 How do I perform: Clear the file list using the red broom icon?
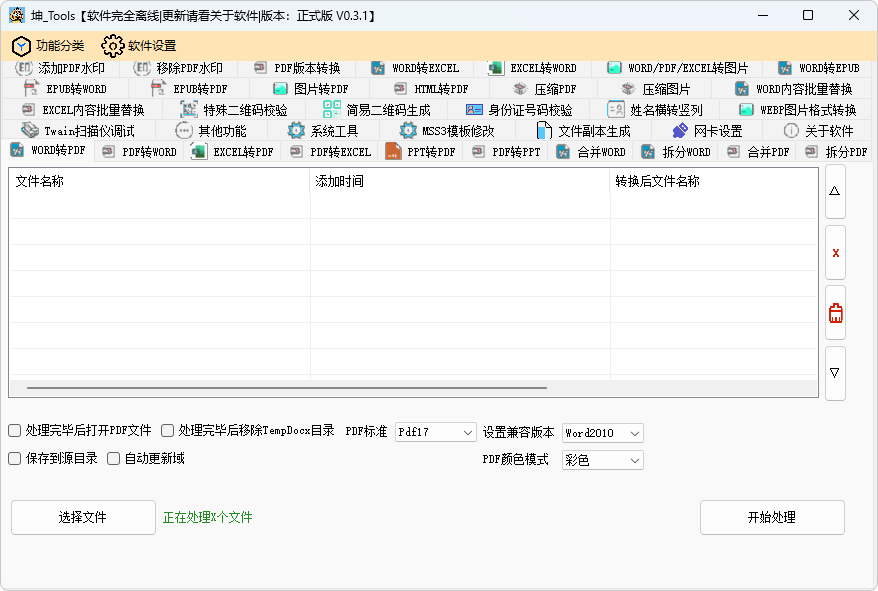pos(835,312)
